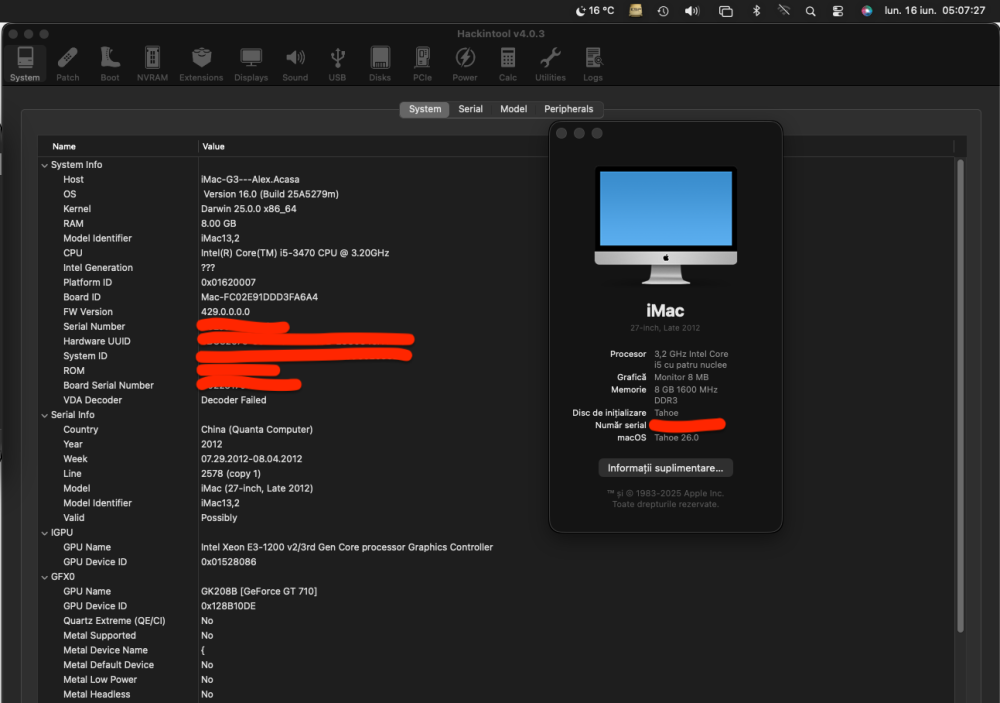Switch to the Model tab
This screenshot has height=703, width=1000.
513,109
